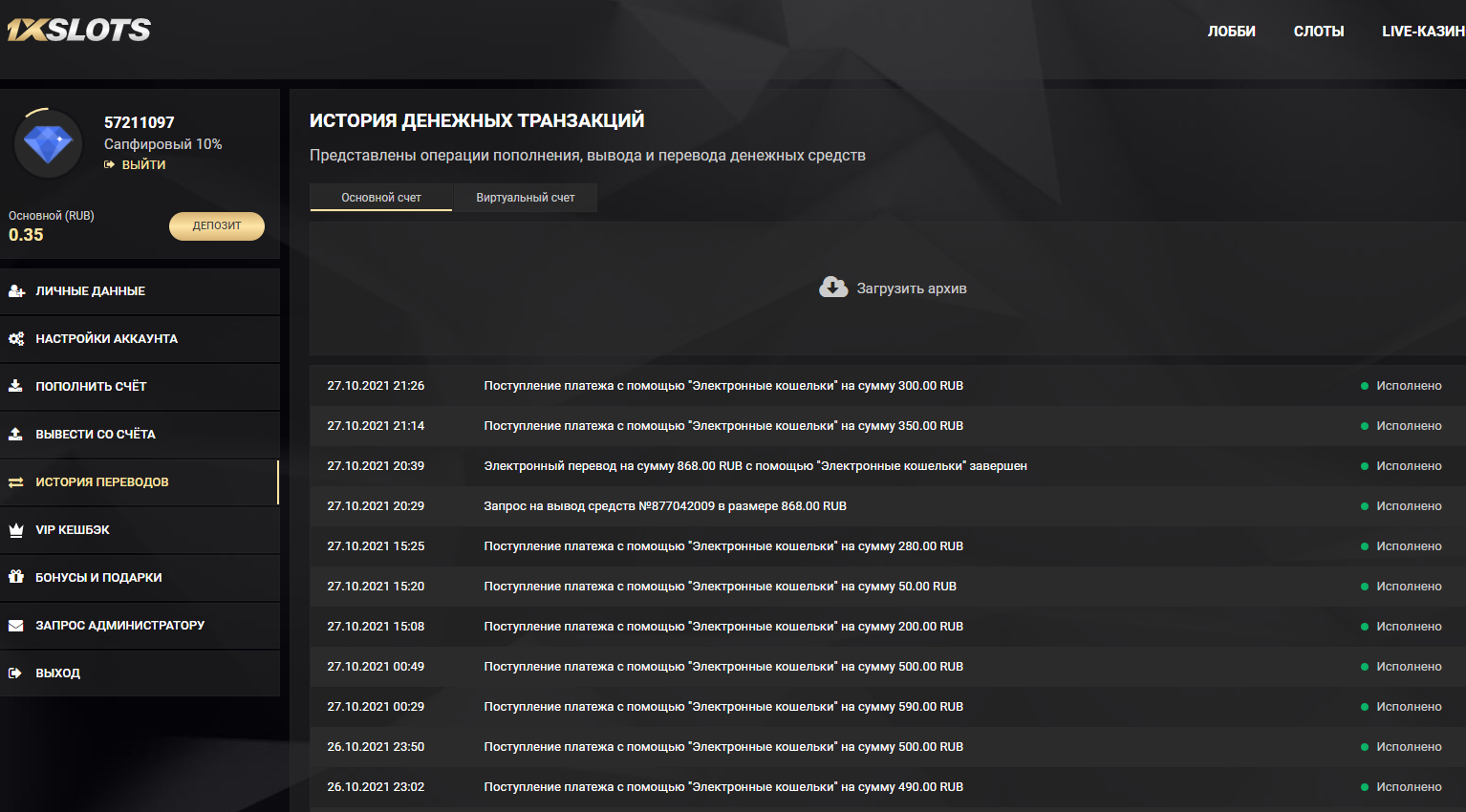Click the personal data user icon

[x=16, y=291]
